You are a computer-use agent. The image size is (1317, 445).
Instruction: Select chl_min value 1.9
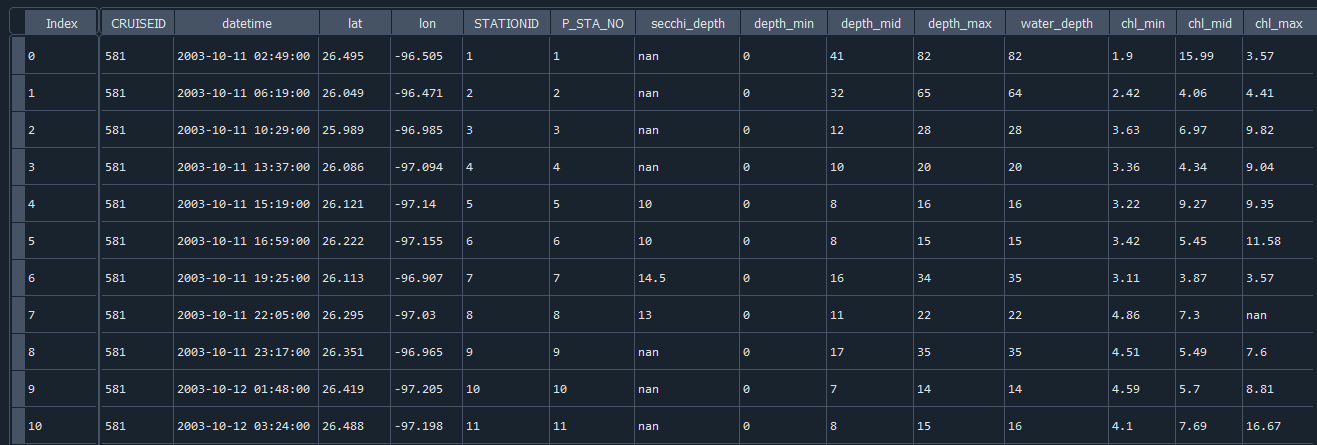(1141, 56)
